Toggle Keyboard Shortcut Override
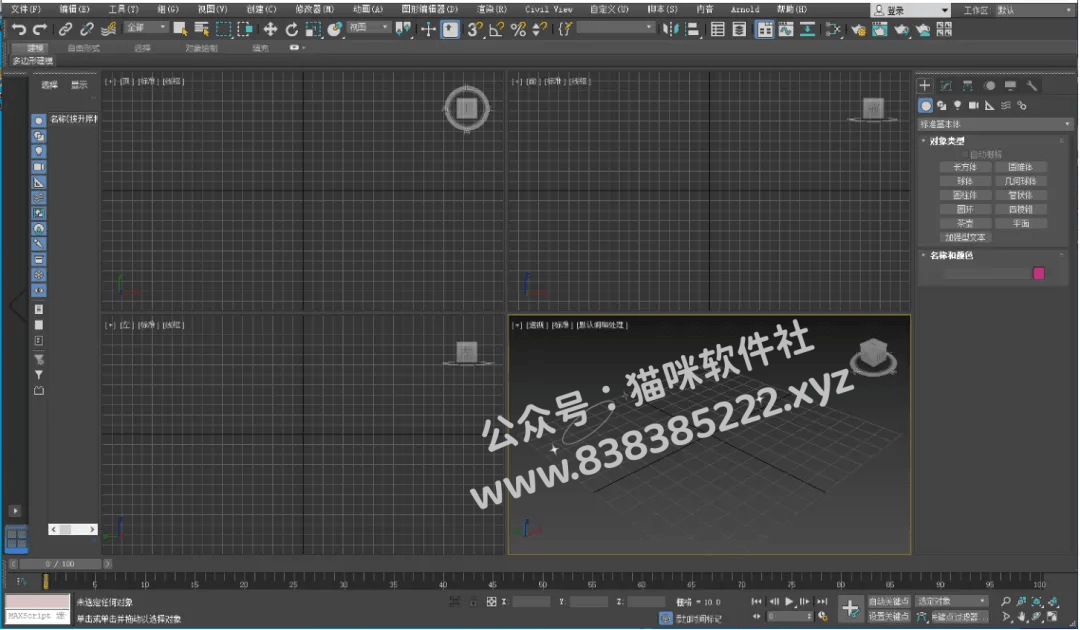The image size is (1080, 630). pos(450,29)
